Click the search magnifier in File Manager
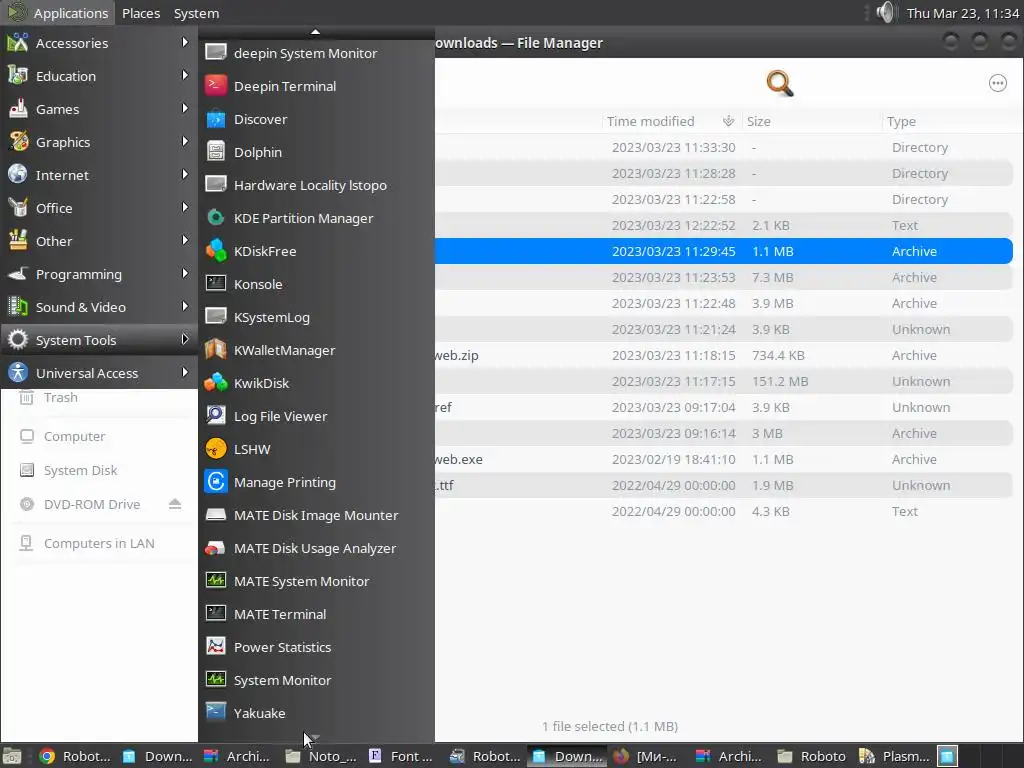Viewport: 1024px width, 768px height. pos(780,84)
